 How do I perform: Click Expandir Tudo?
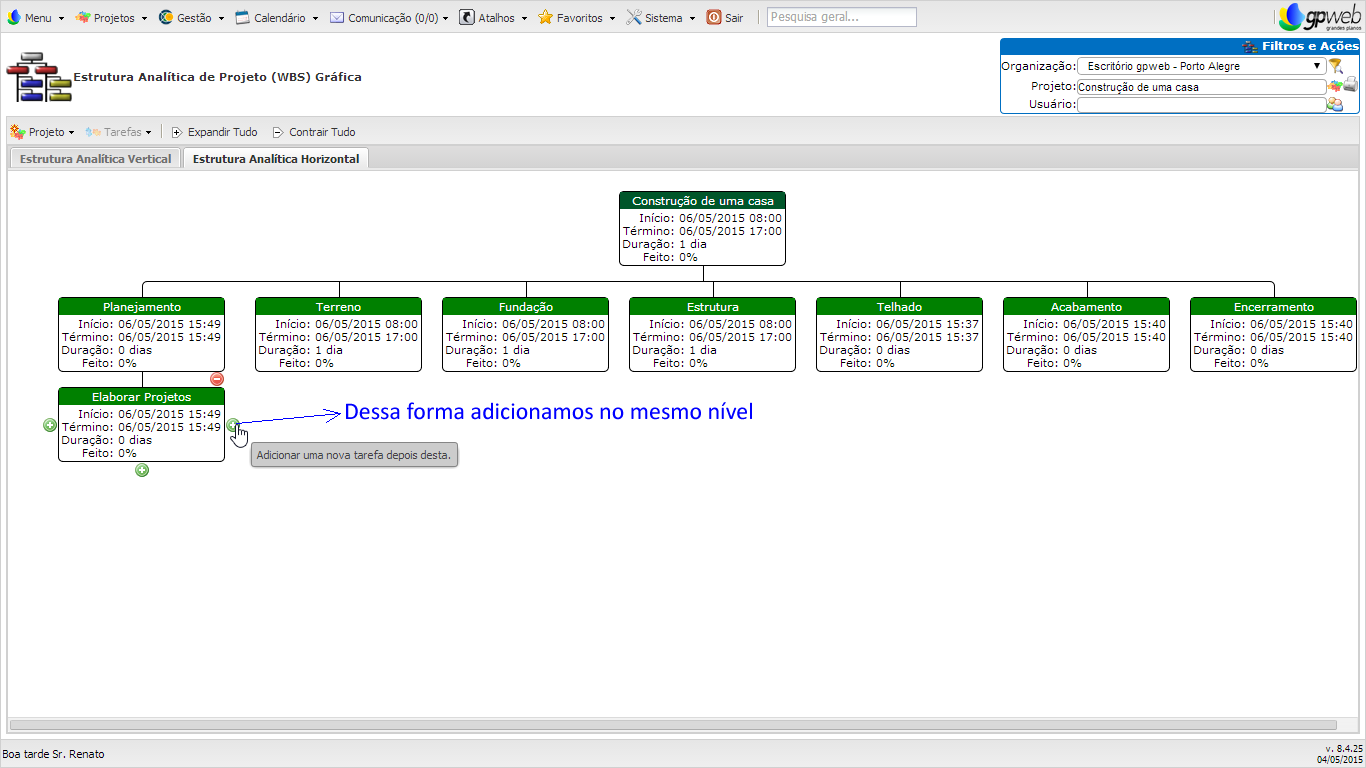(x=214, y=132)
